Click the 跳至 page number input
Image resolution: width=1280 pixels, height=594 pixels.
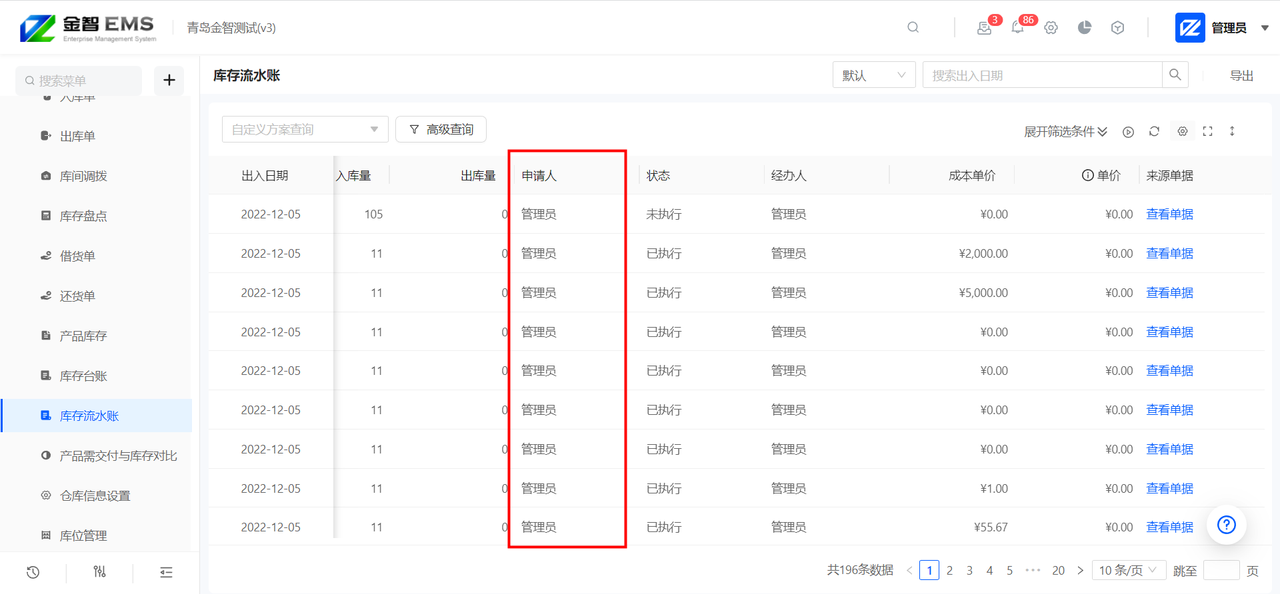1221,570
